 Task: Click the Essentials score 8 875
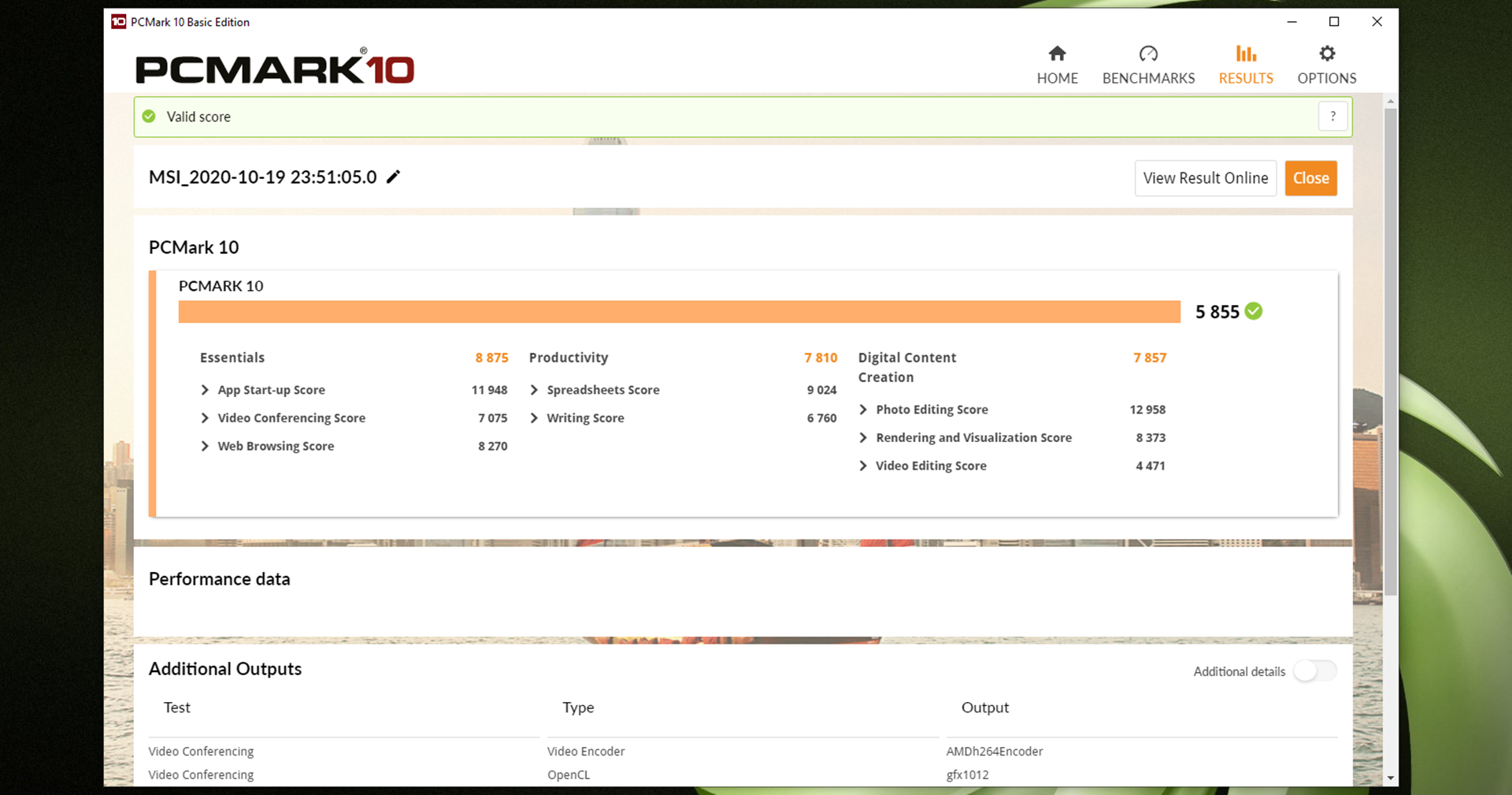491,358
